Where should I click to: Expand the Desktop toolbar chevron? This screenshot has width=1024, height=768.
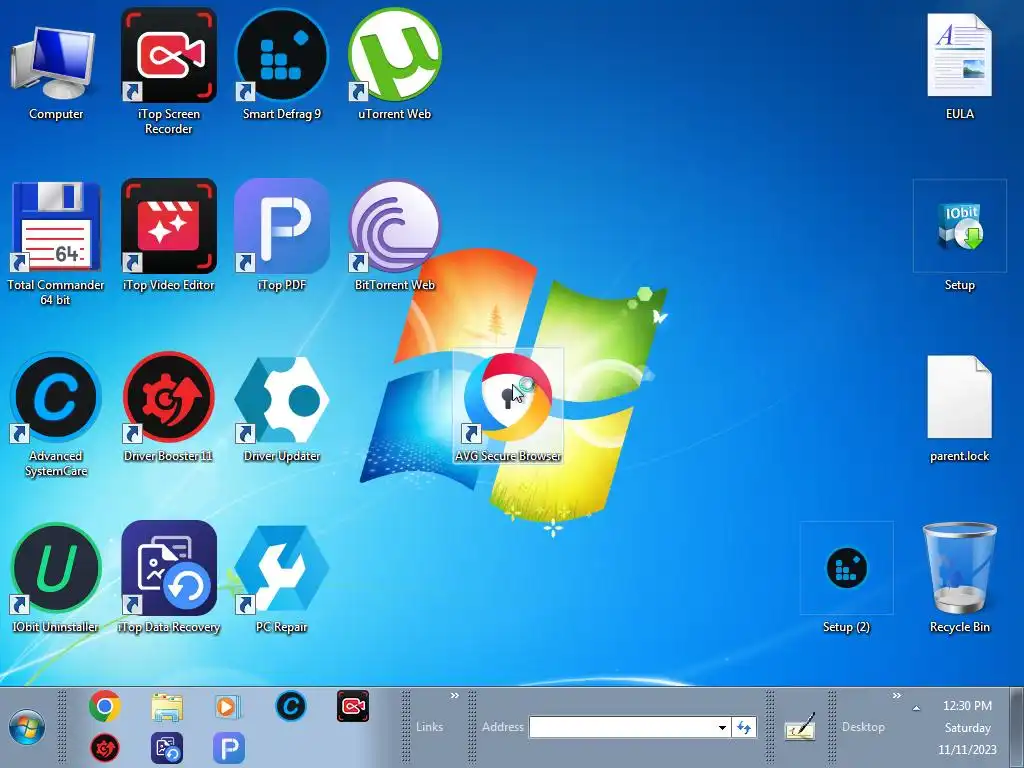(897, 696)
